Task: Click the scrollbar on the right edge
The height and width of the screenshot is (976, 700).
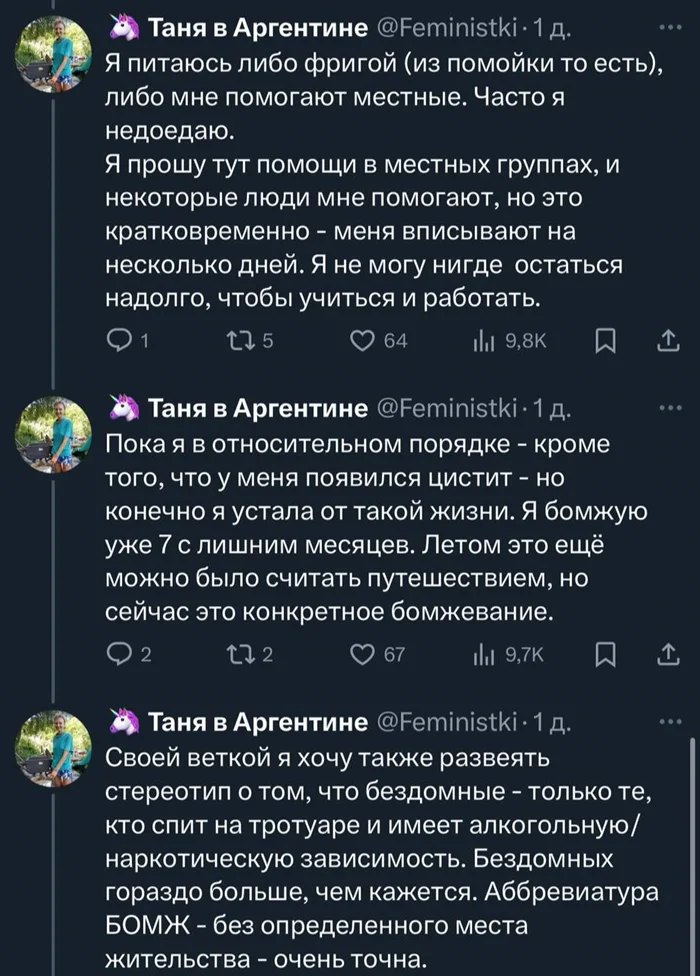Action: tap(692, 850)
